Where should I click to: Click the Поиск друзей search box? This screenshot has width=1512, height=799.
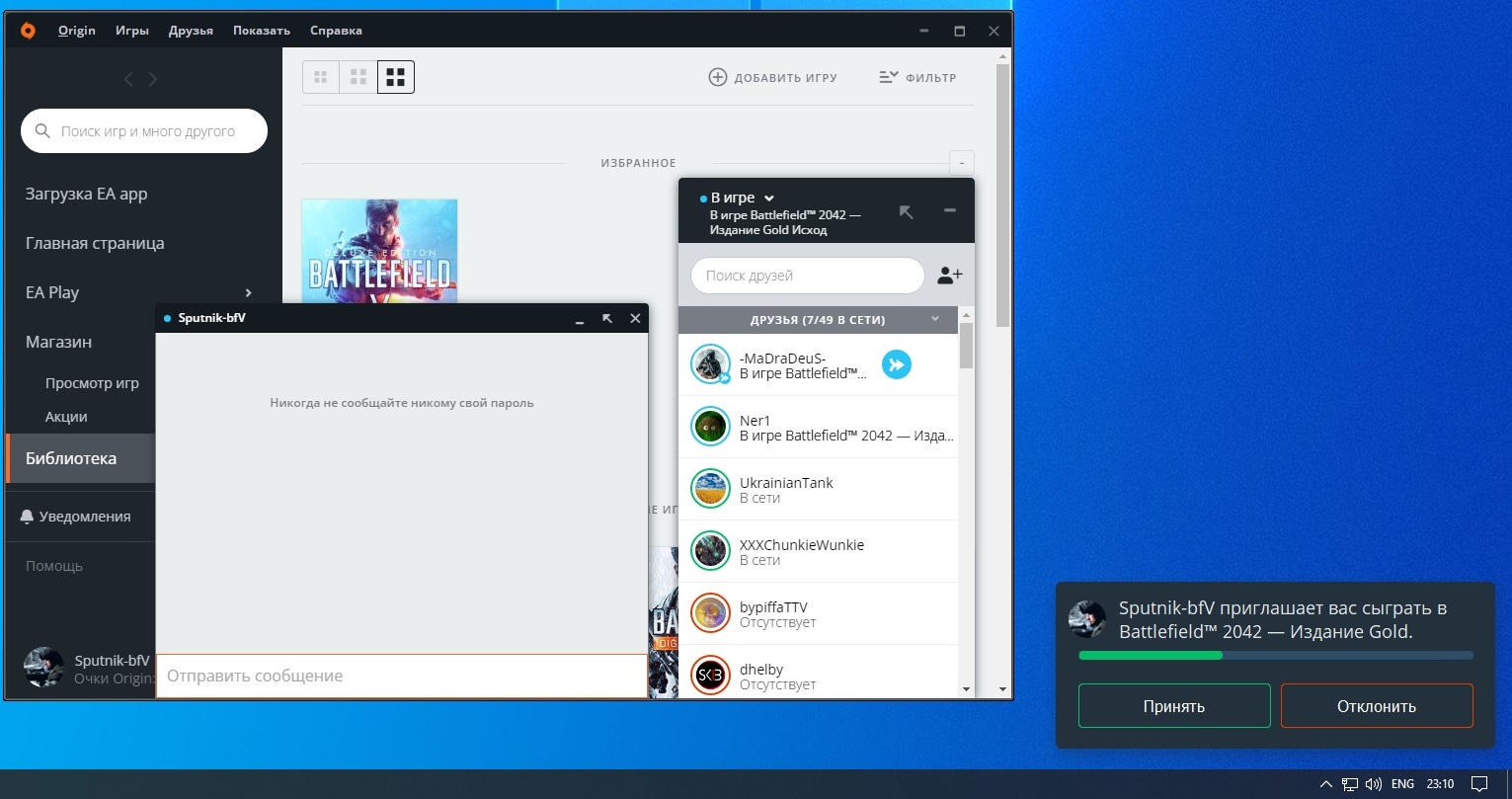click(807, 276)
